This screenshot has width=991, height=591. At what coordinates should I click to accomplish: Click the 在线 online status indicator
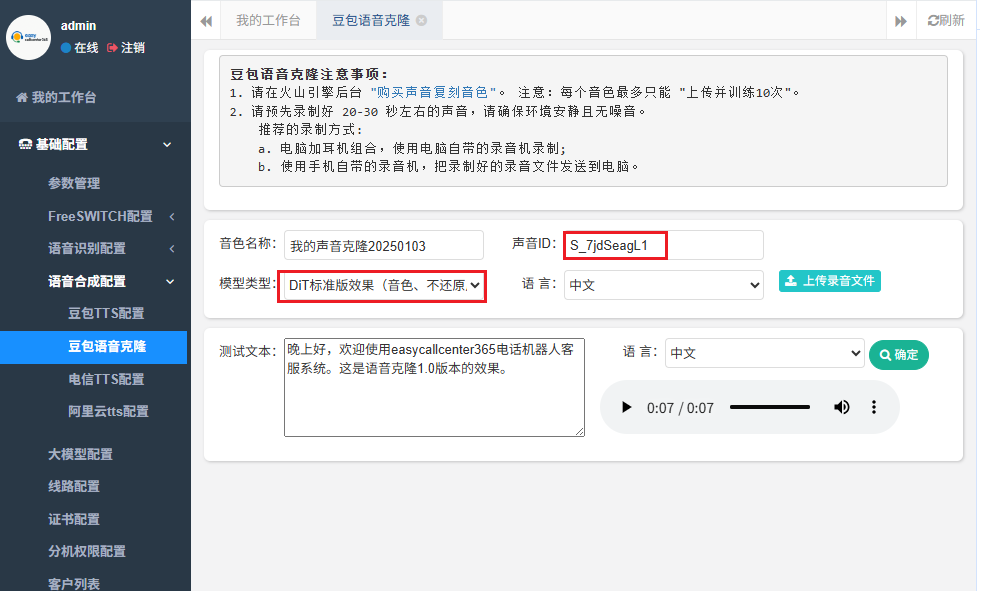pyautogui.click(x=80, y=47)
